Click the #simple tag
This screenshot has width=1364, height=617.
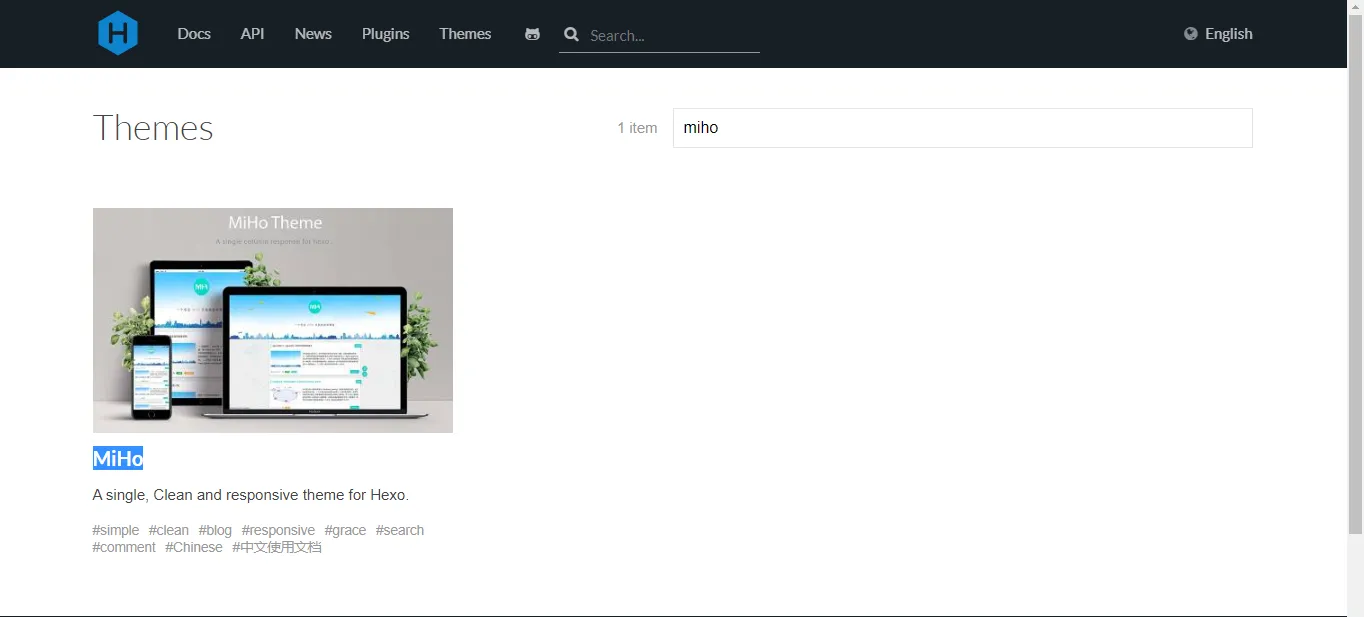(x=116, y=530)
